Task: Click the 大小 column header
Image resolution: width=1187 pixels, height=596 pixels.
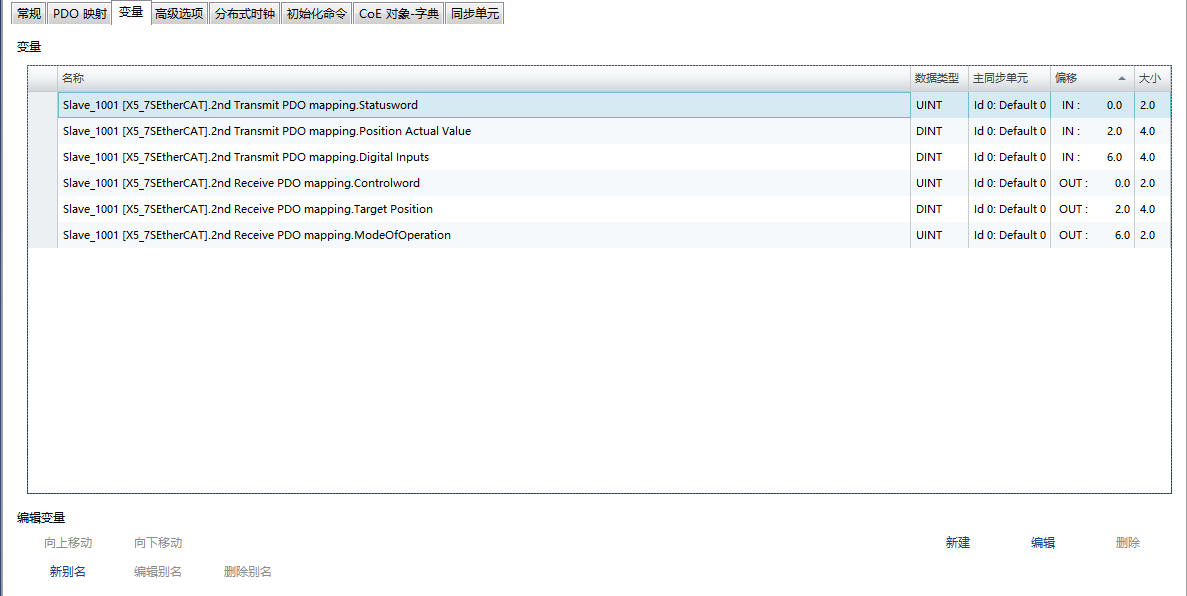Action: pyautogui.click(x=1152, y=78)
